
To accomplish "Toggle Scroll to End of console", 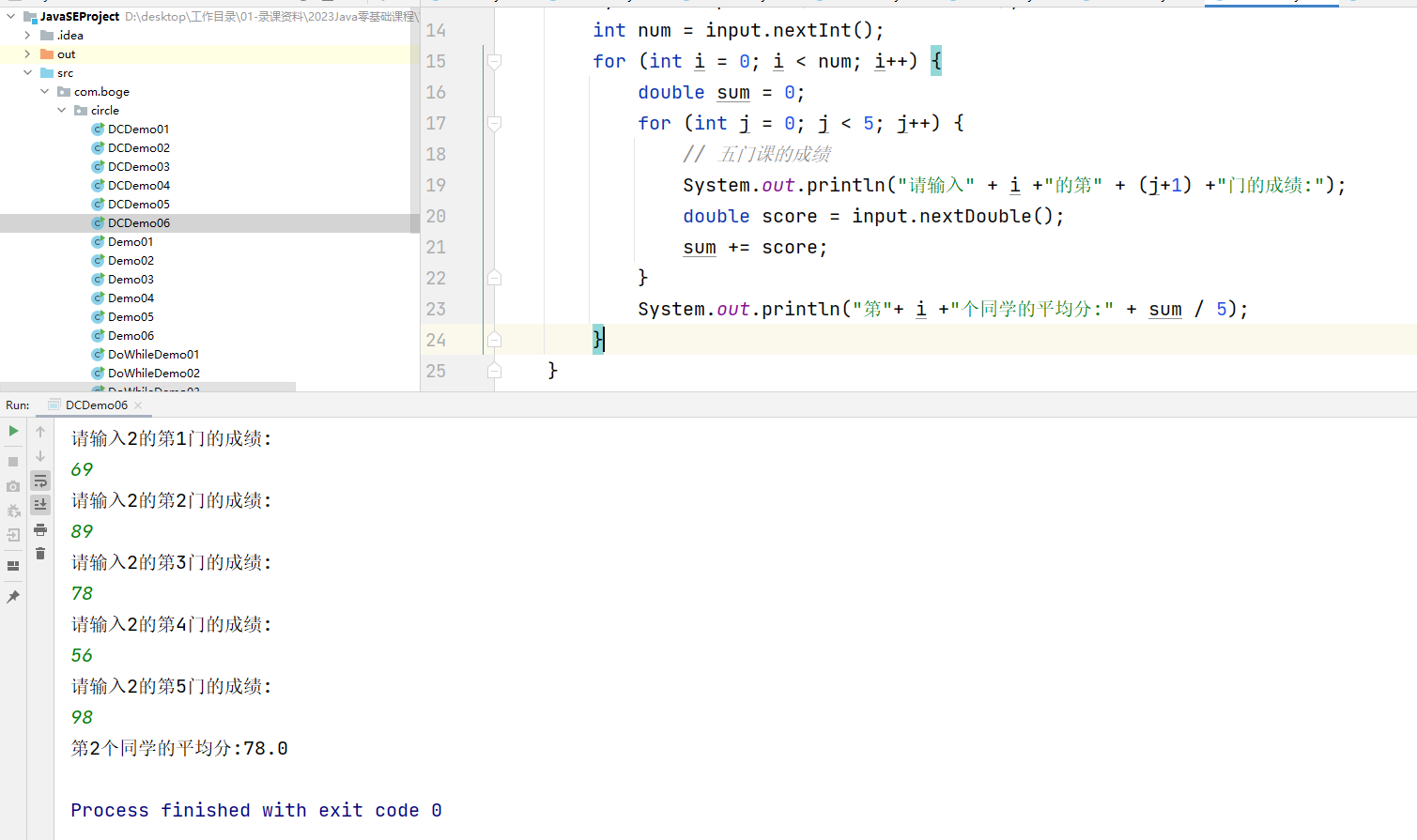I will pyautogui.click(x=40, y=505).
